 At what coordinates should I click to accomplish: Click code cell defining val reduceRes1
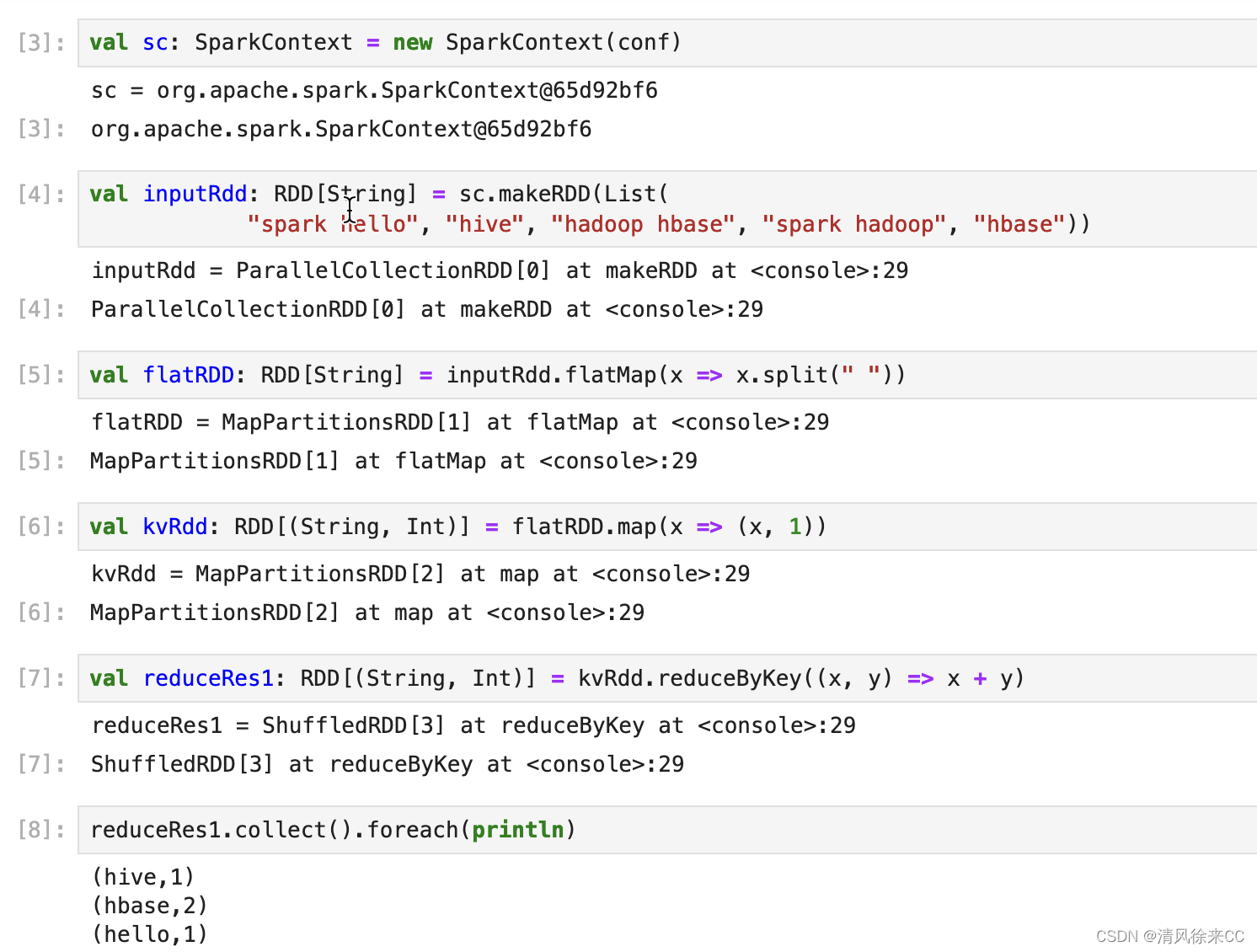point(667,678)
